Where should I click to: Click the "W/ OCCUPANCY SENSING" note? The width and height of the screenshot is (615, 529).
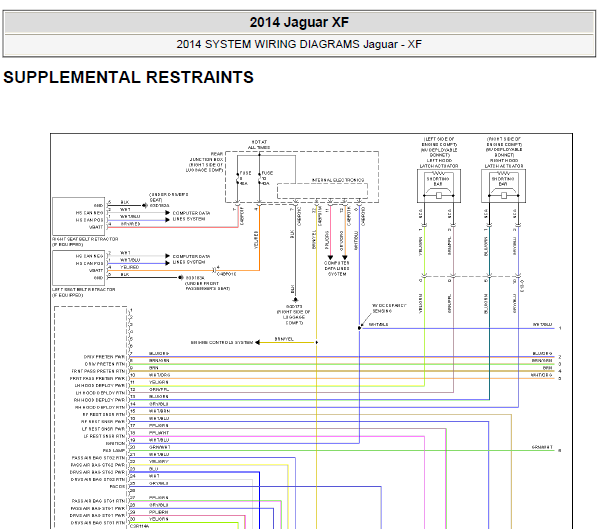click(388, 308)
